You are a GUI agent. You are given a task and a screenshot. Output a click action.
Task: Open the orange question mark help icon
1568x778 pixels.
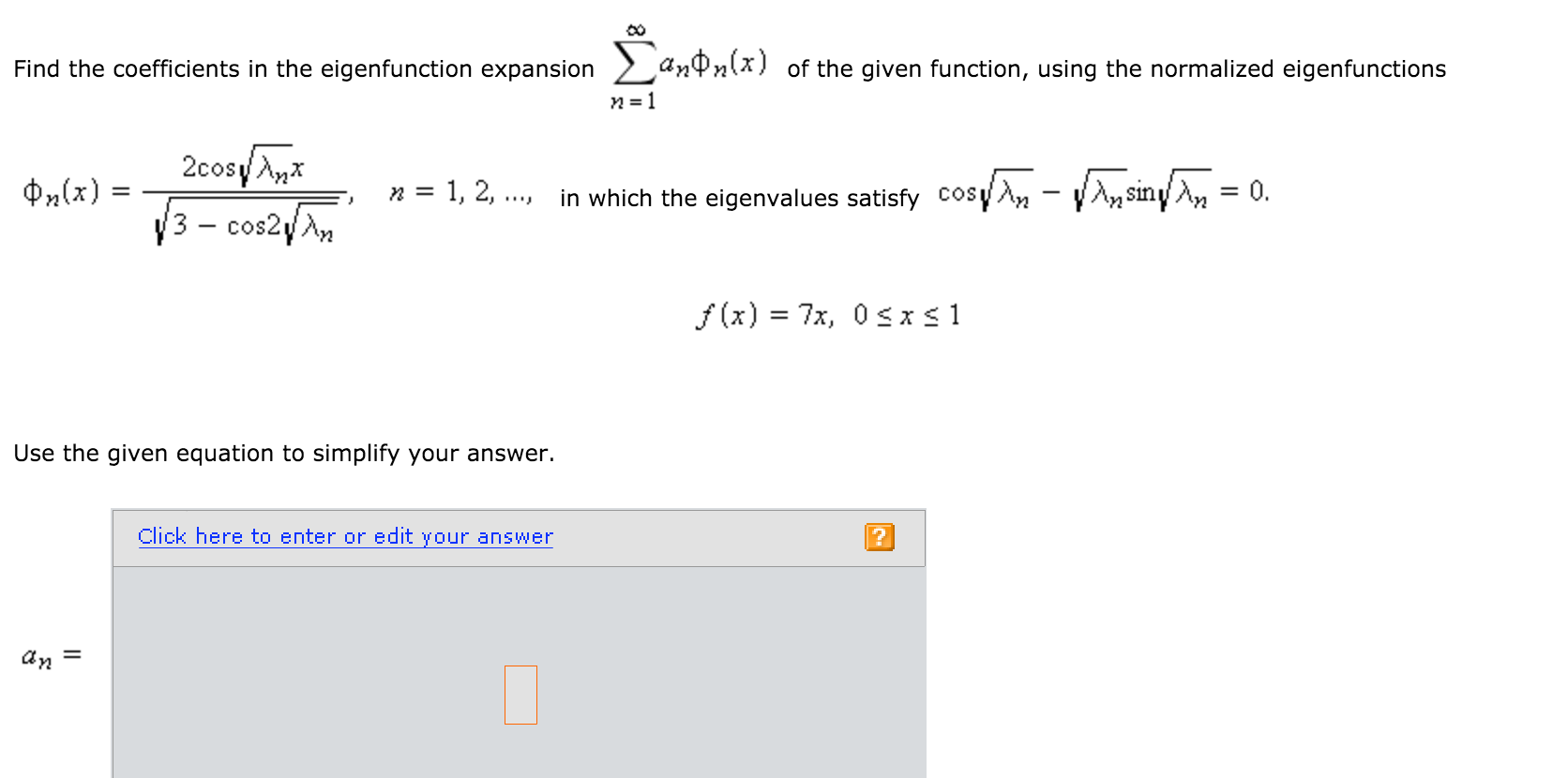point(879,536)
